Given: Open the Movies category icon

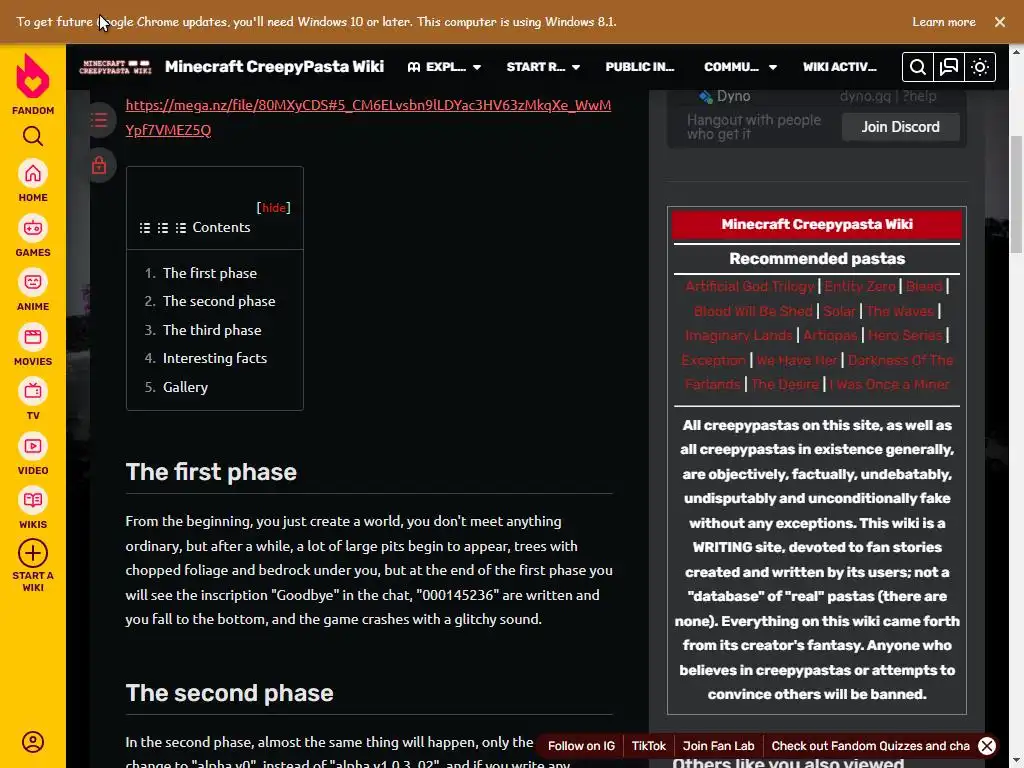Looking at the screenshot, I should pyautogui.click(x=33, y=337).
